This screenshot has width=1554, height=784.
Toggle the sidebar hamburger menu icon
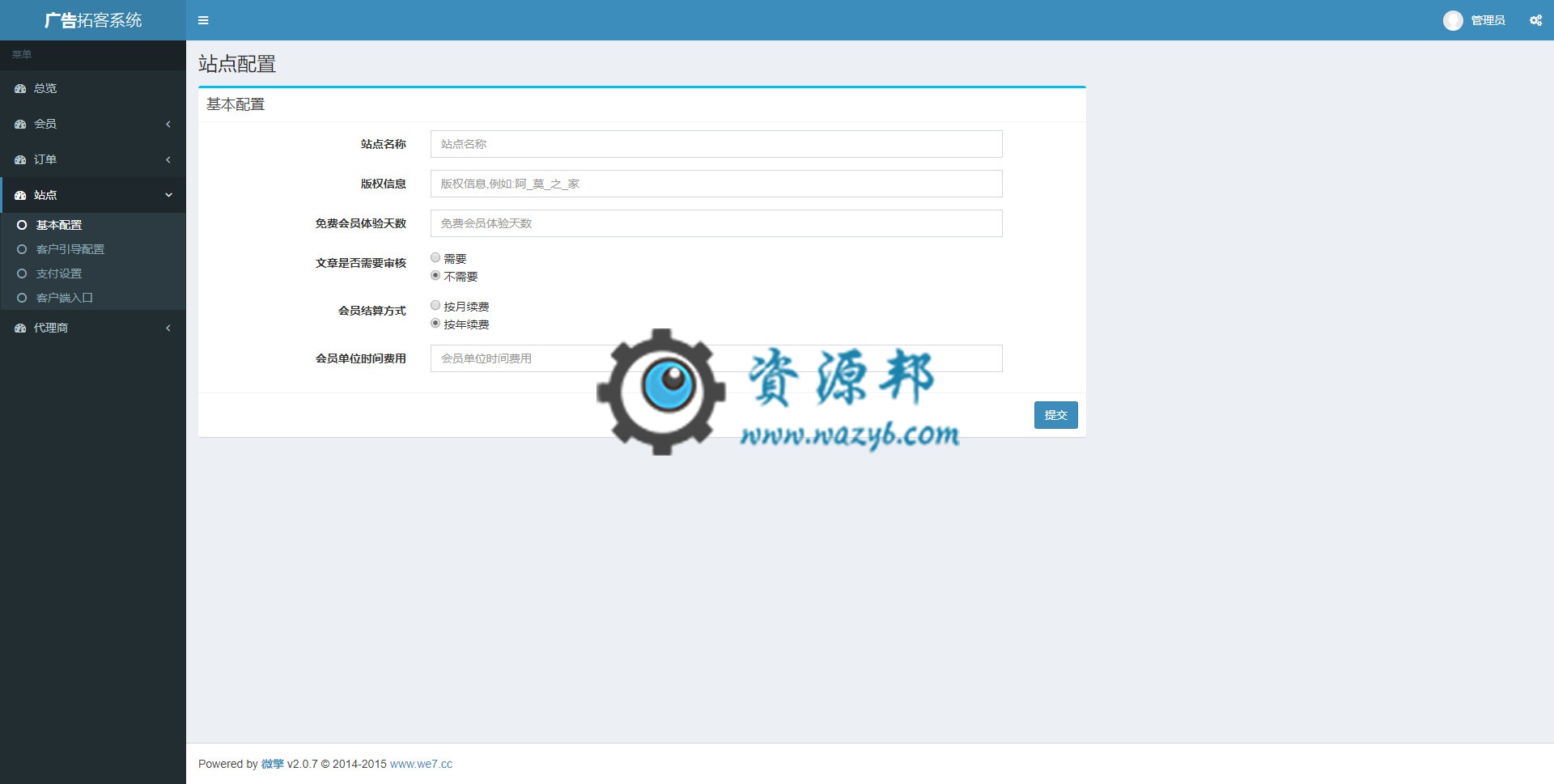[203, 20]
